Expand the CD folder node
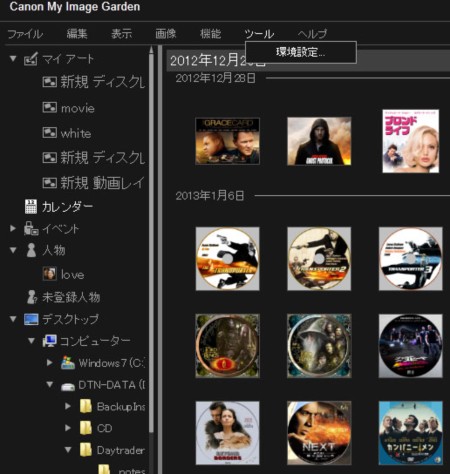Viewport: 450px width, 474px height. click(68, 428)
